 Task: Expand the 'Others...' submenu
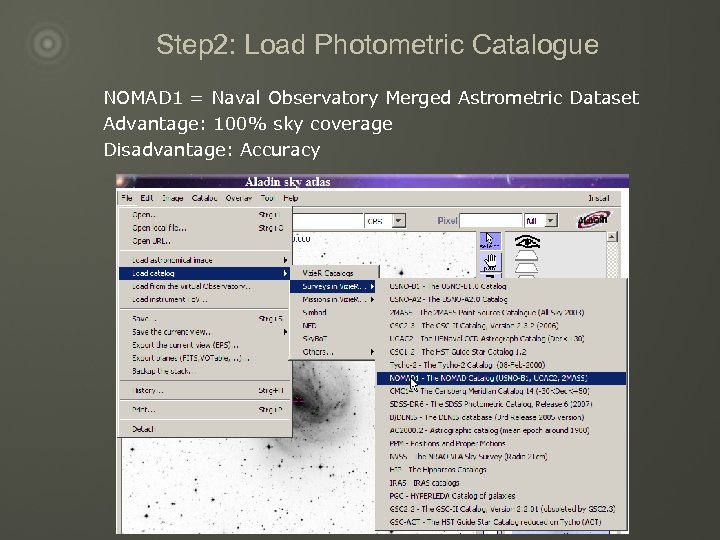(333, 352)
